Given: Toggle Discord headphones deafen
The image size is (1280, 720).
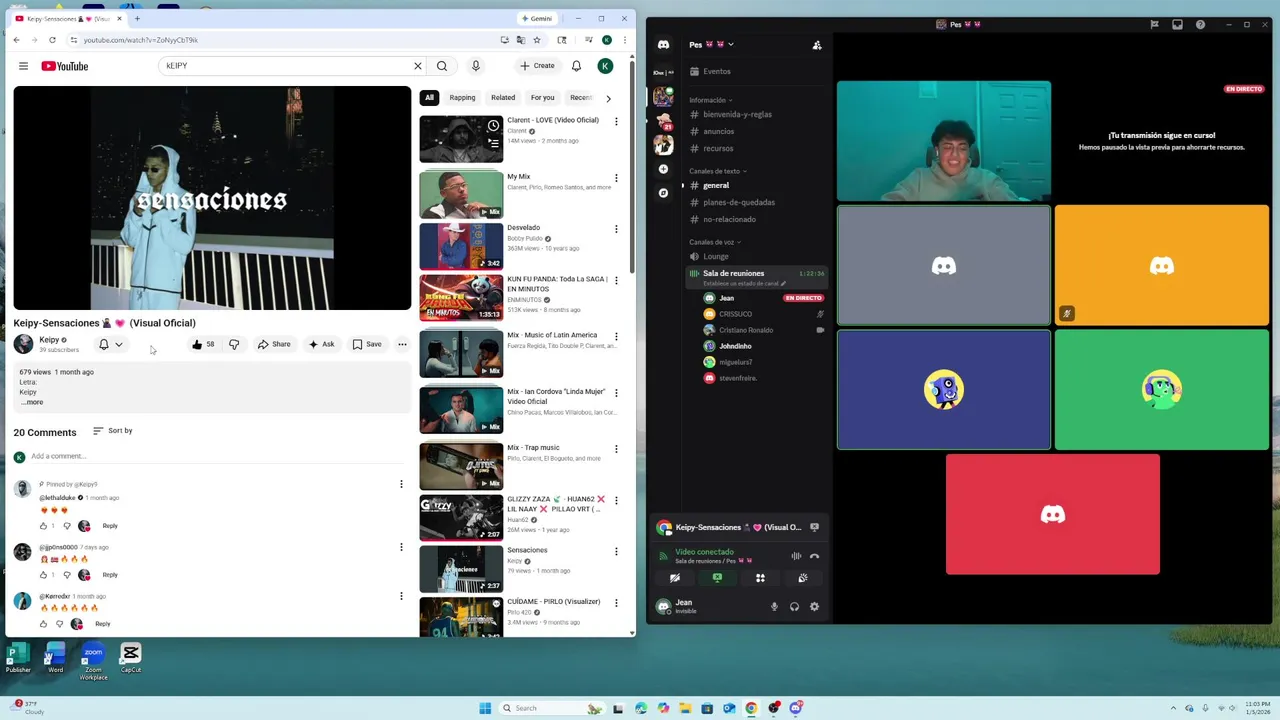Looking at the screenshot, I should 794,606.
